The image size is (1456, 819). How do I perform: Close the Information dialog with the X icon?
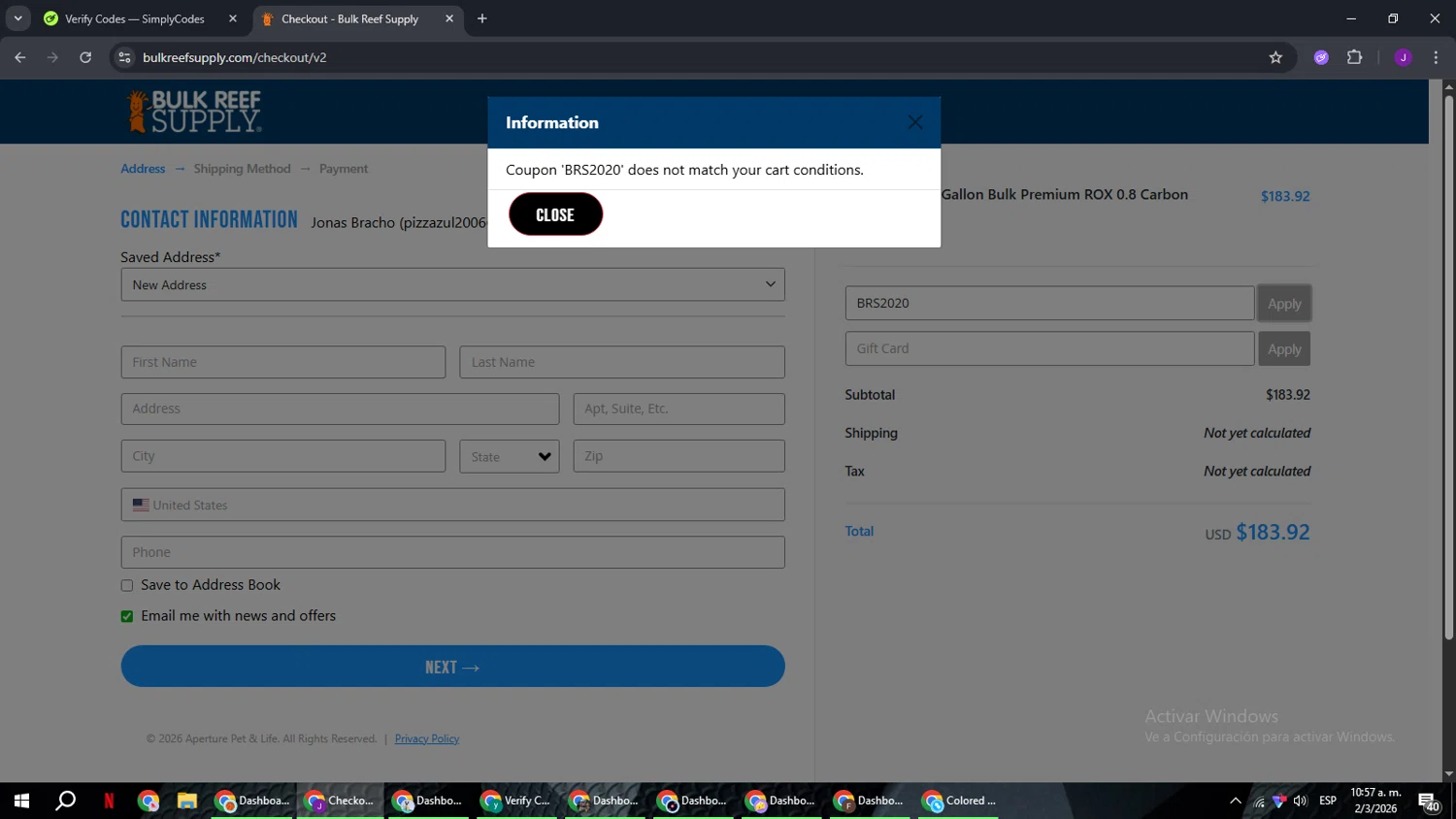pos(914,122)
